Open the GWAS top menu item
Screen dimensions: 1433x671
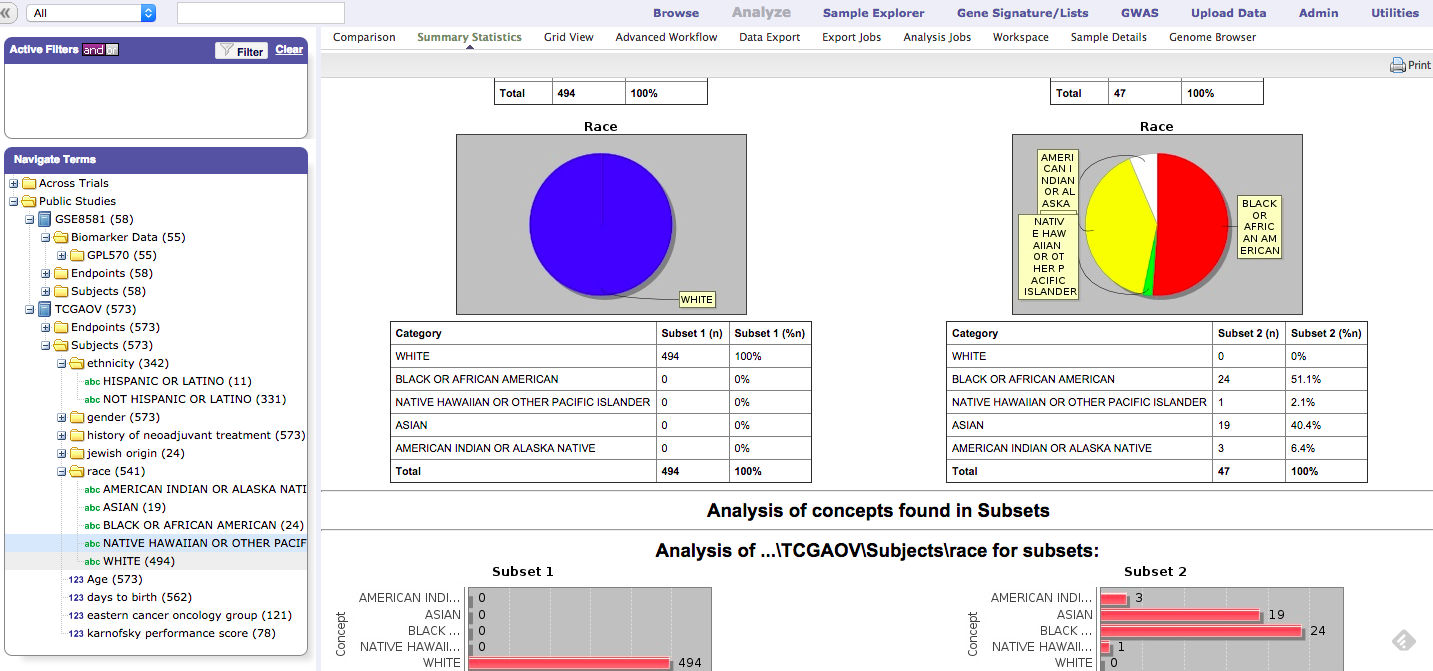pyautogui.click(x=1140, y=13)
